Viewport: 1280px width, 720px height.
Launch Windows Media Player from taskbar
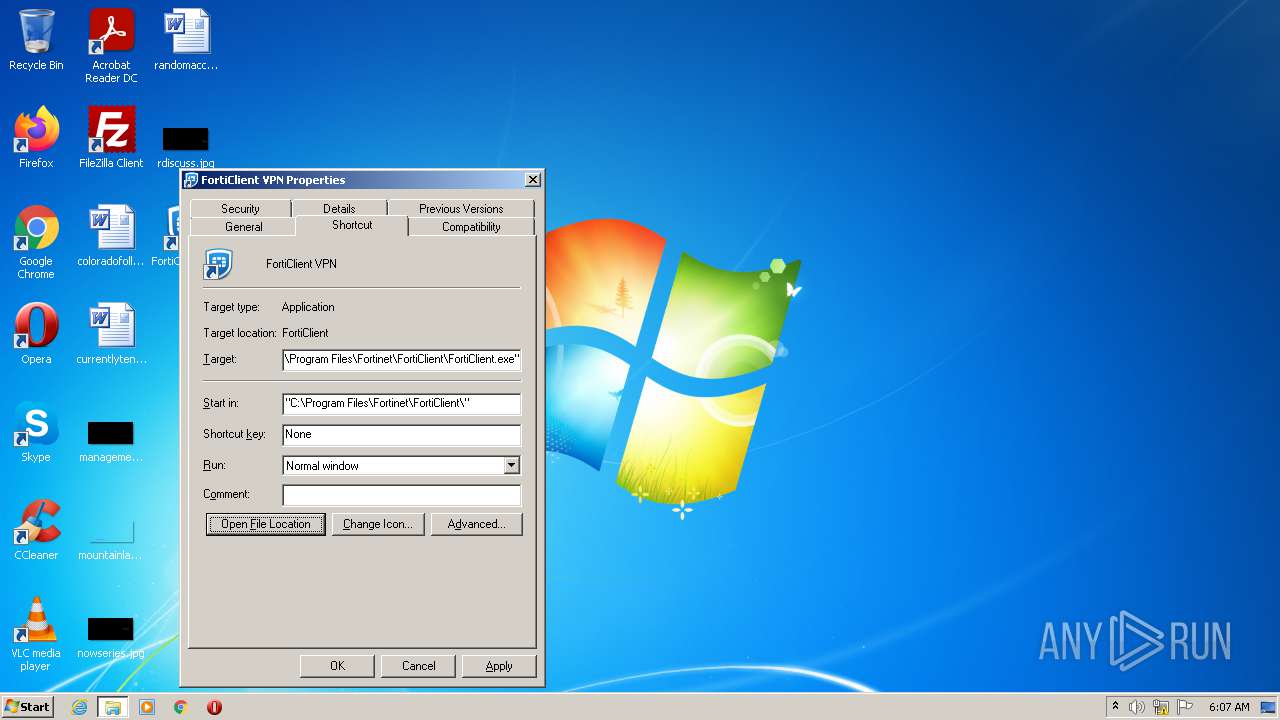(x=147, y=707)
